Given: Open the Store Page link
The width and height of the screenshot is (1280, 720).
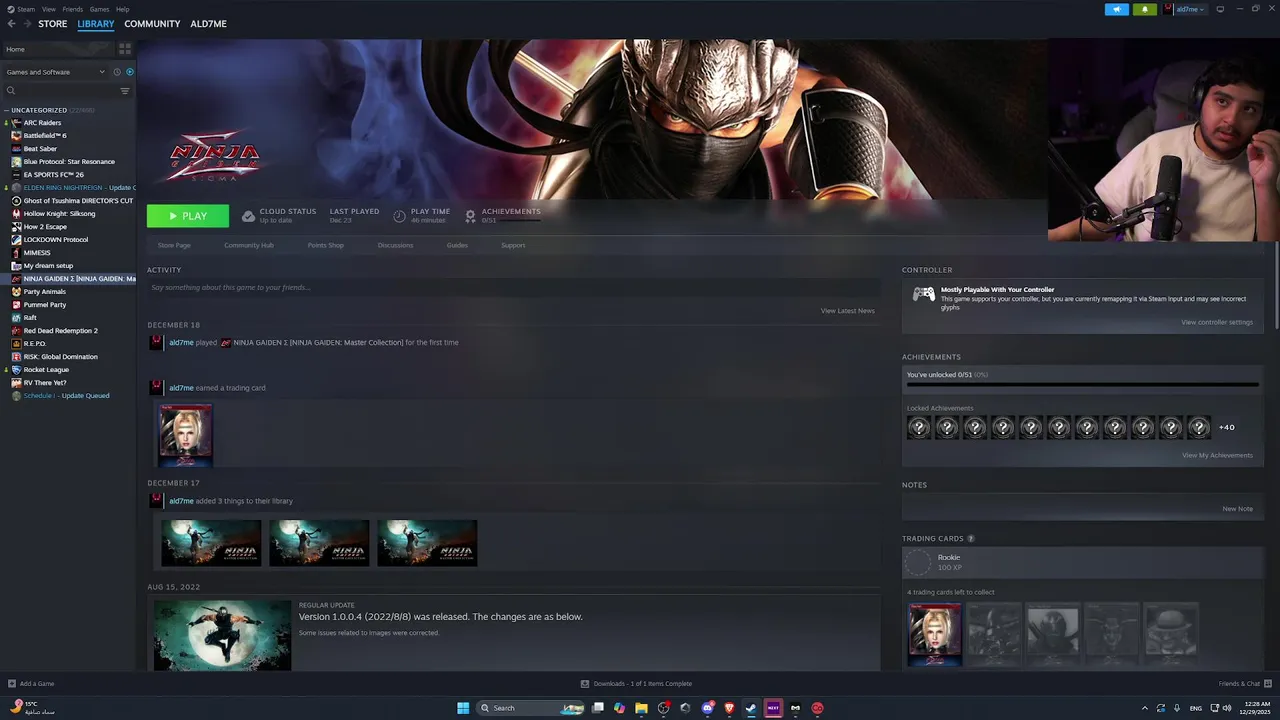Looking at the screenshot, I should coord(174,245).
